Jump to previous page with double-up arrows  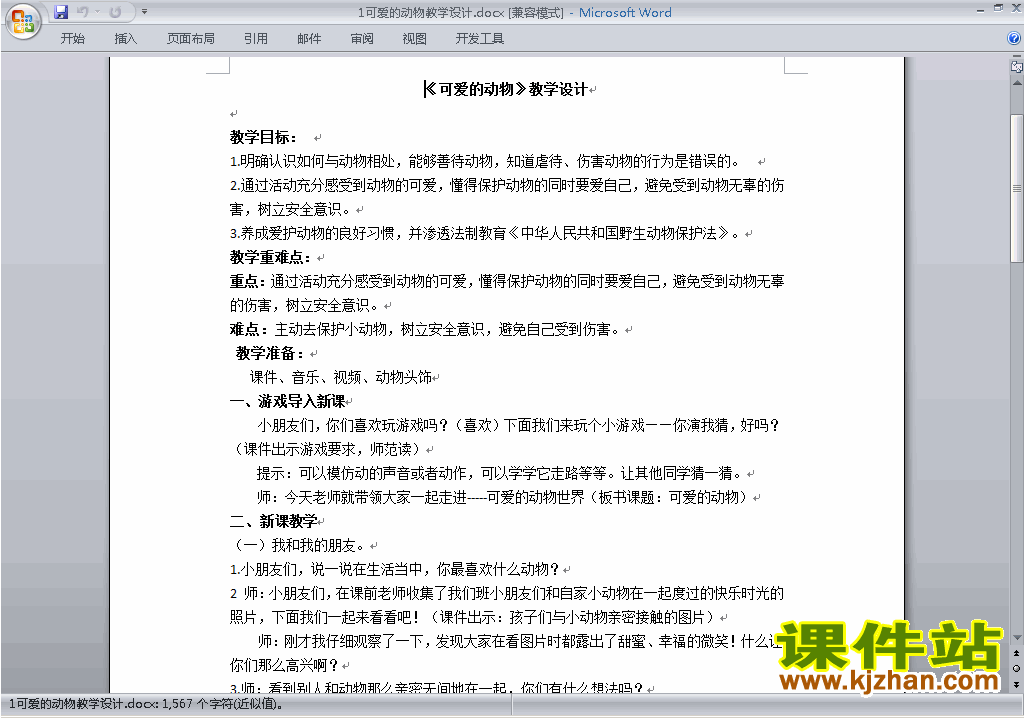tap(1016, 653)
